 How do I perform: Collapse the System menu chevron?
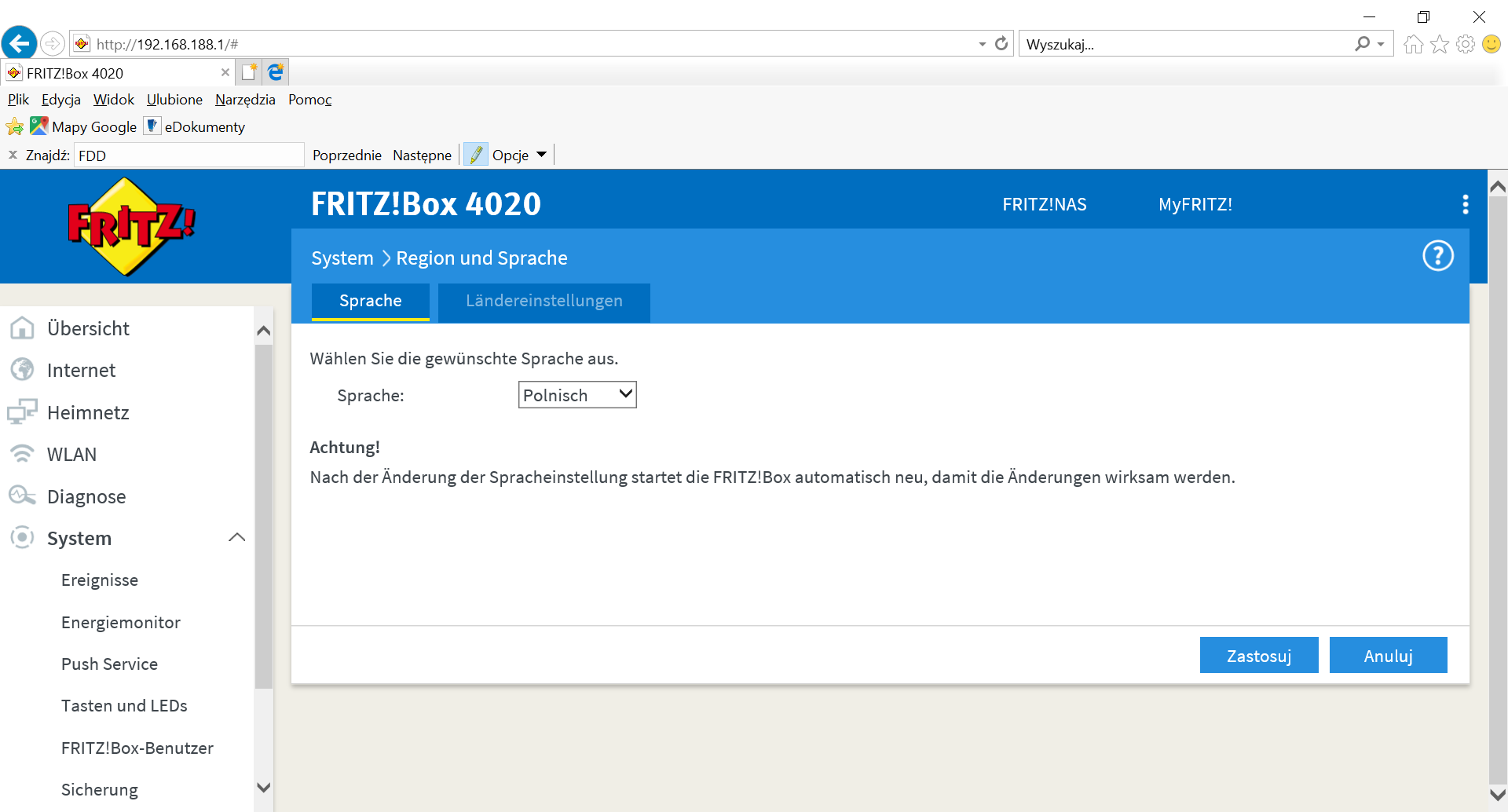pos(236,538)
